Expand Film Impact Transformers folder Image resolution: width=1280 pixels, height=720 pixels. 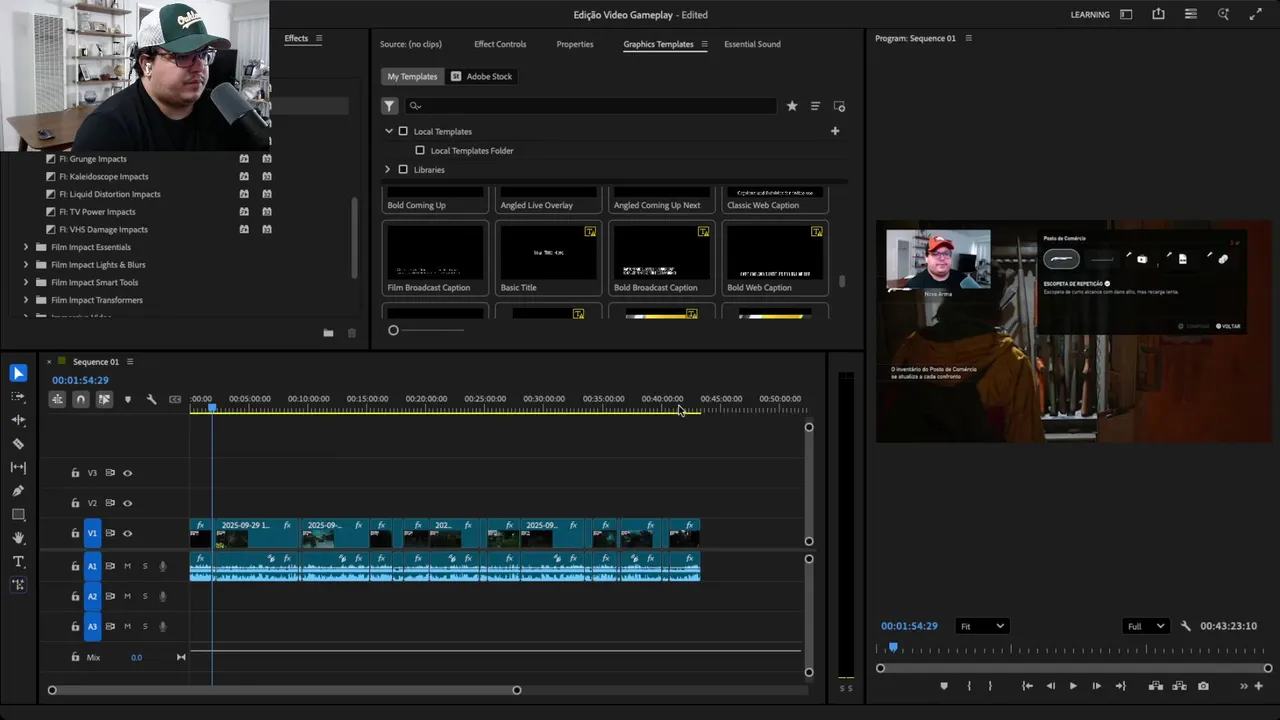(x=26, y=300)
